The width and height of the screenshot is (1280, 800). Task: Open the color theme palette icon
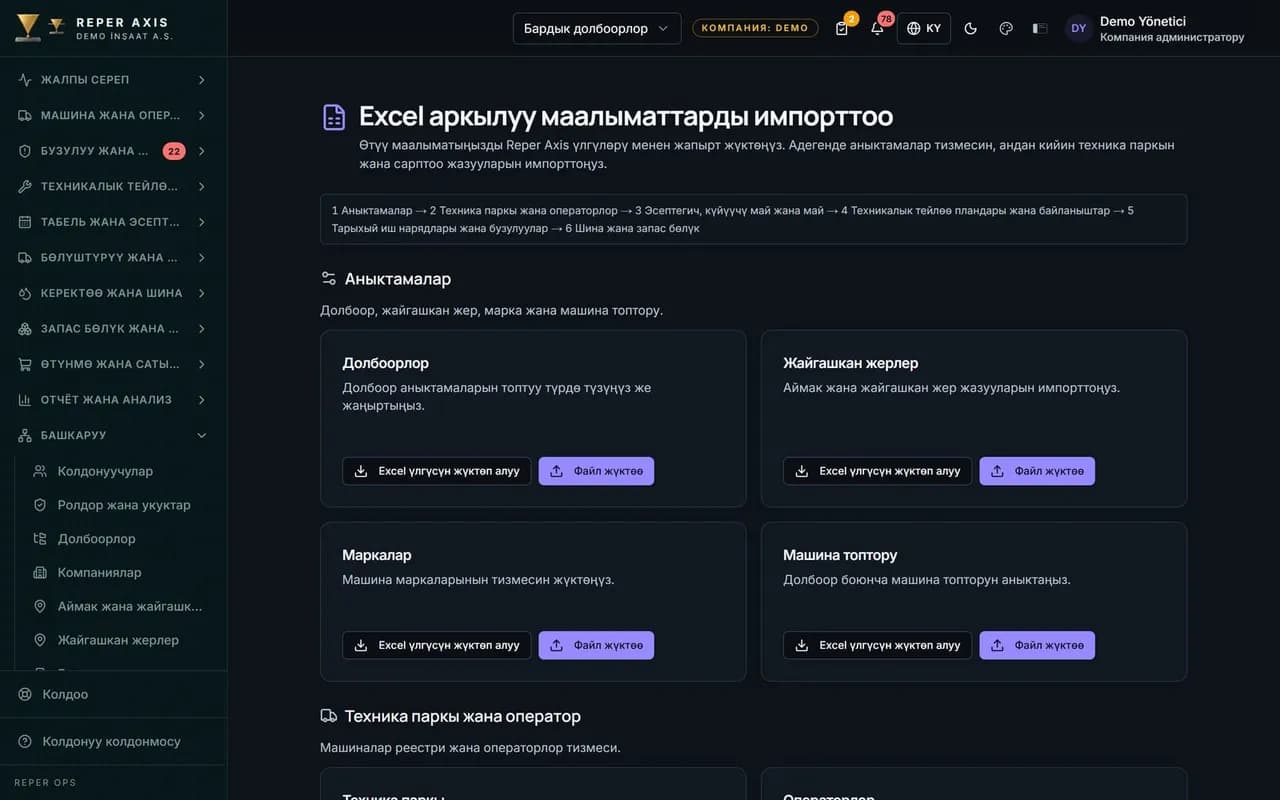click(1006, 28)
